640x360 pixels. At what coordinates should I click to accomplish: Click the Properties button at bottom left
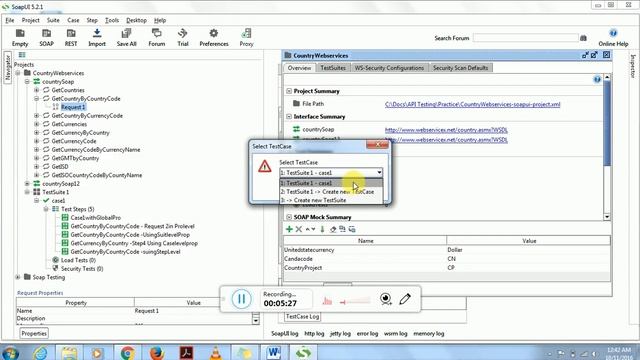[x=34, y=333]
